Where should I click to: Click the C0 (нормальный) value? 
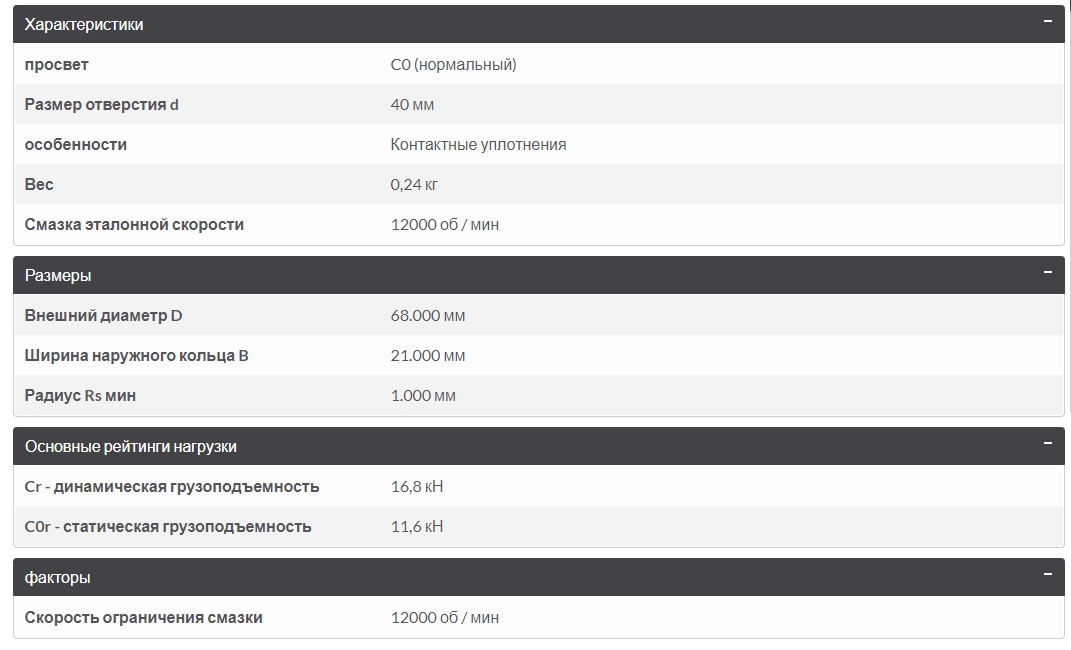[453, 65]
